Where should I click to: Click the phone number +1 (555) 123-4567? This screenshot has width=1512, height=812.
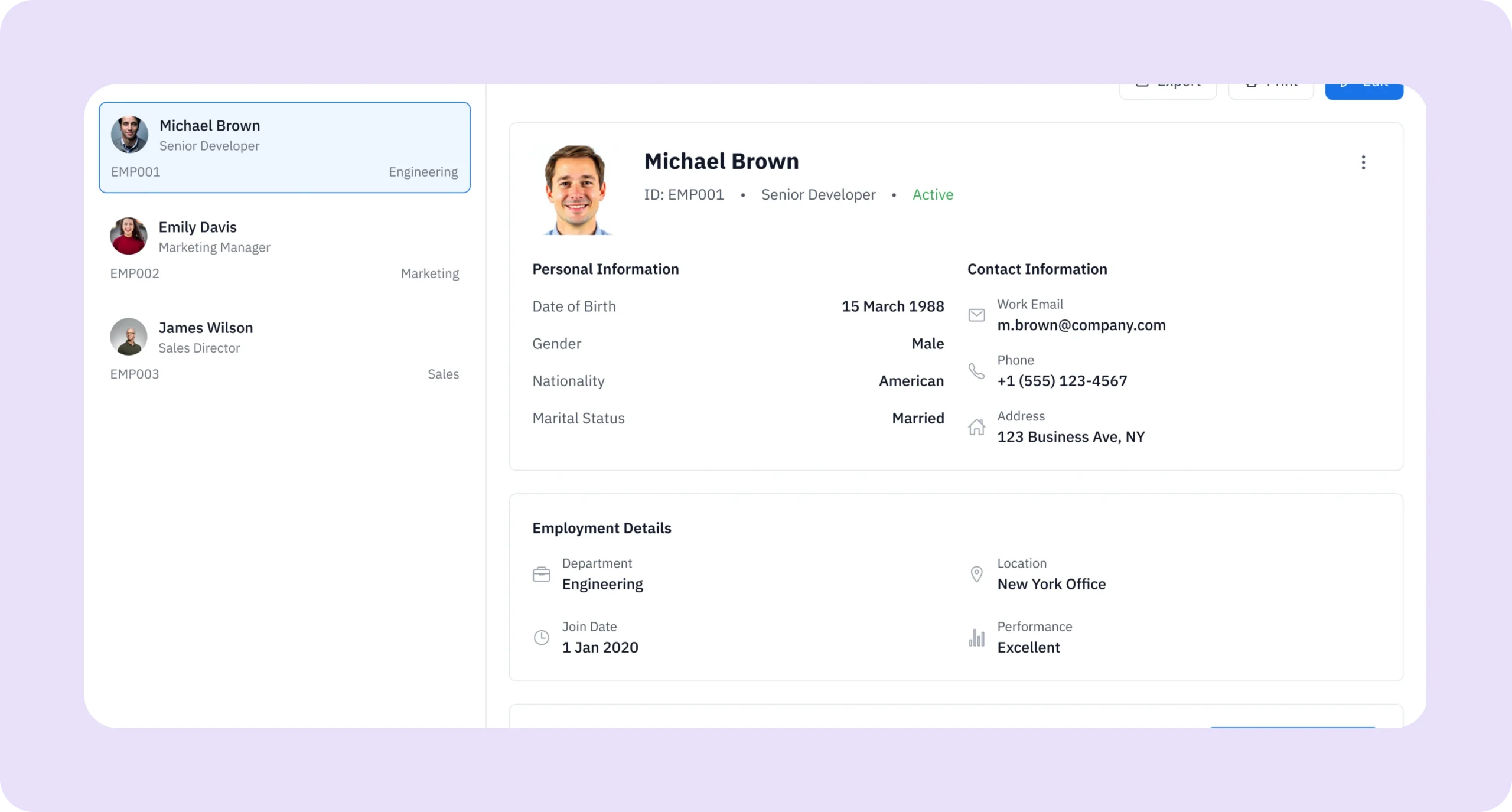click(x=1061, y=381)
